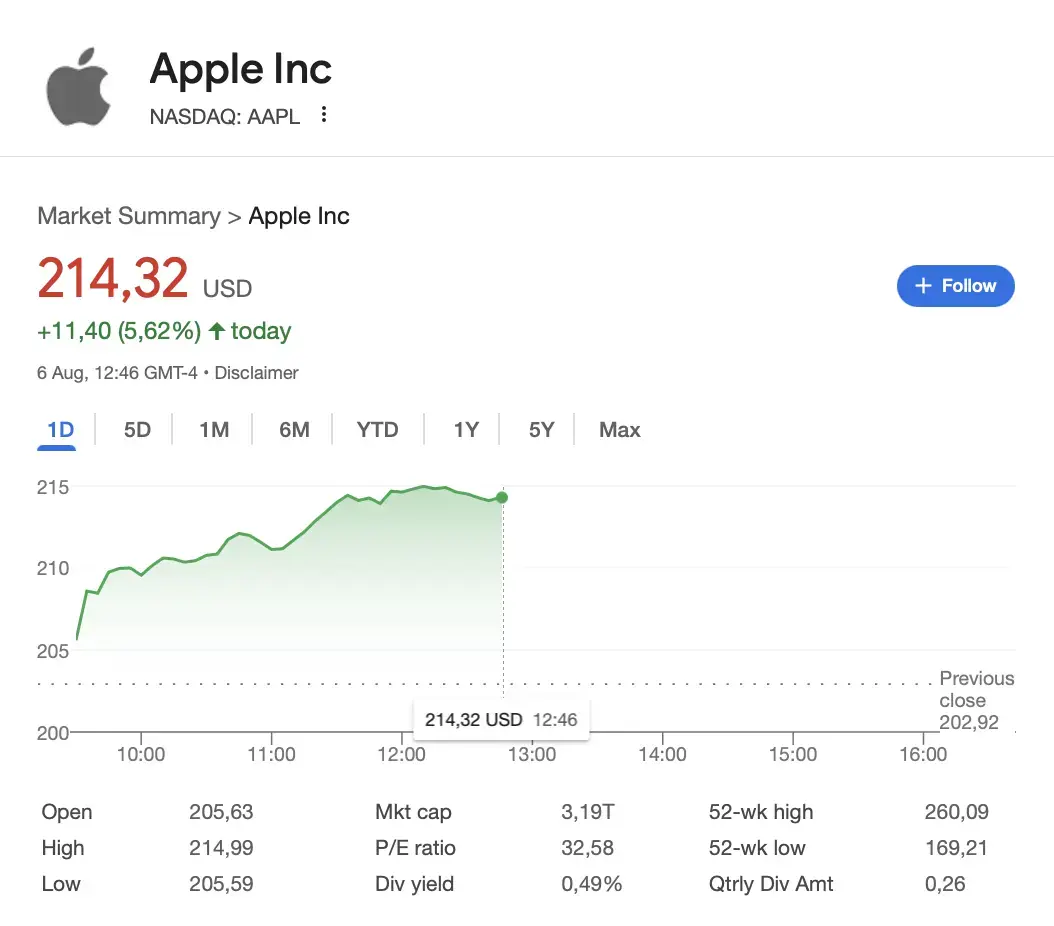
Task: Open the Disclaimer link
Action: pyautogui.click(x=256, y=372)
